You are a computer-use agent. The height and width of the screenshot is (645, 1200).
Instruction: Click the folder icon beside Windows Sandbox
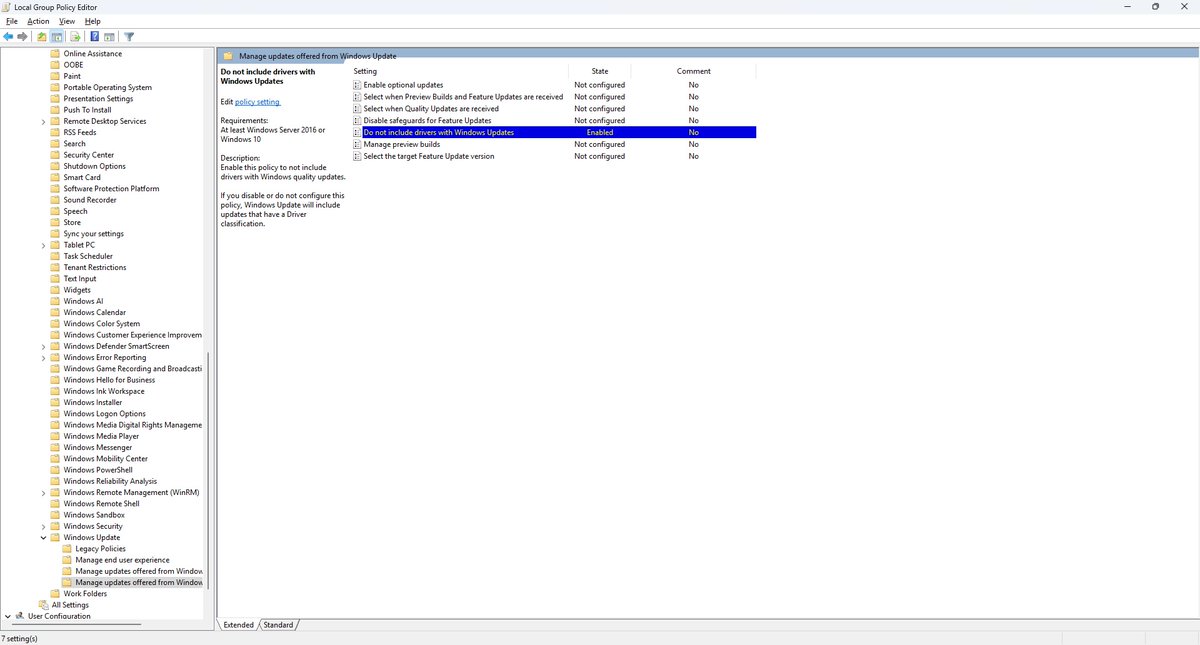(x=55, y=515)
